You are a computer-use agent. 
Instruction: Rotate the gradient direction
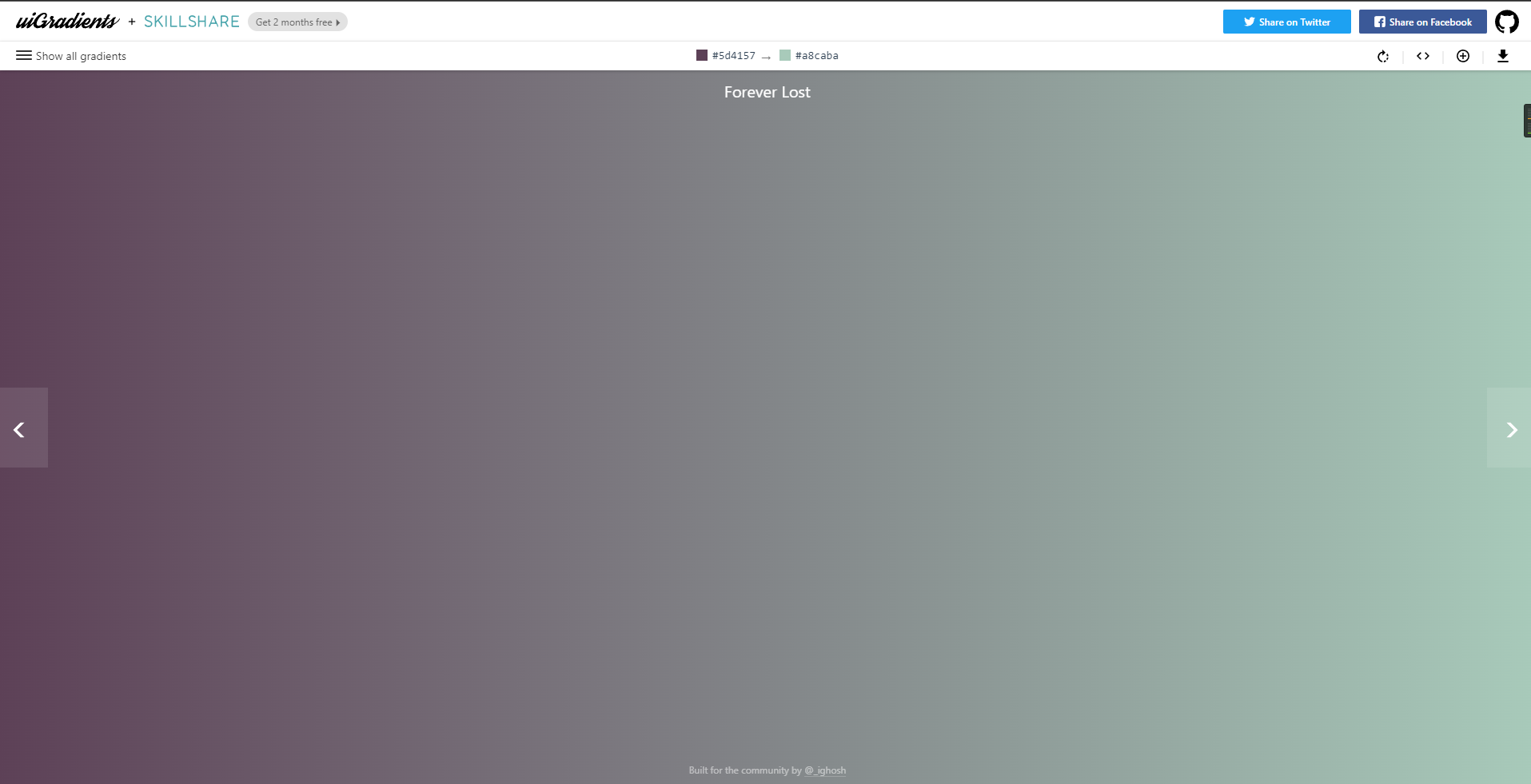(x=1383, y=56)
